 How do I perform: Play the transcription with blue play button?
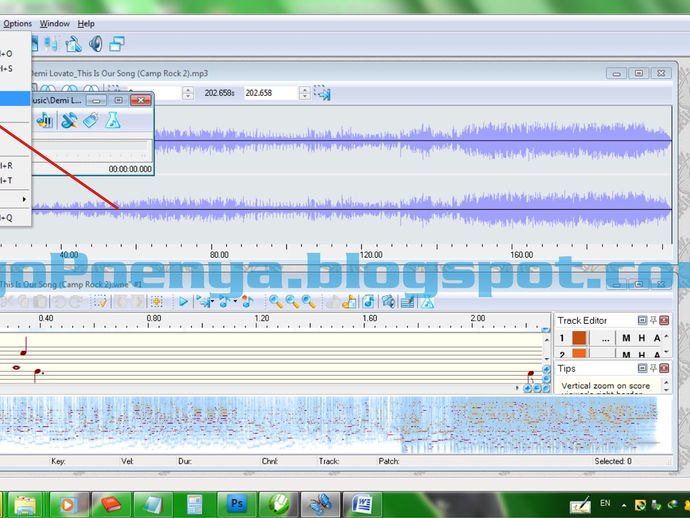coord(184,302)
